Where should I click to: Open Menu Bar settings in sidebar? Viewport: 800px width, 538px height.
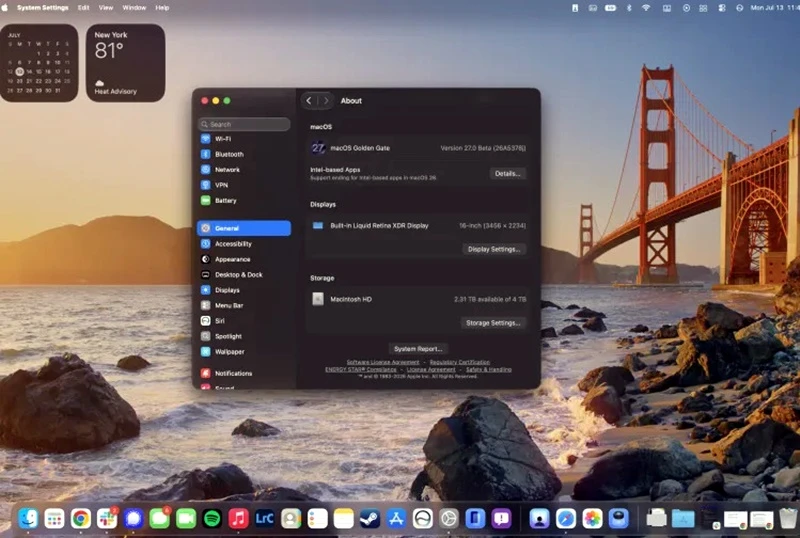[244, 305]
